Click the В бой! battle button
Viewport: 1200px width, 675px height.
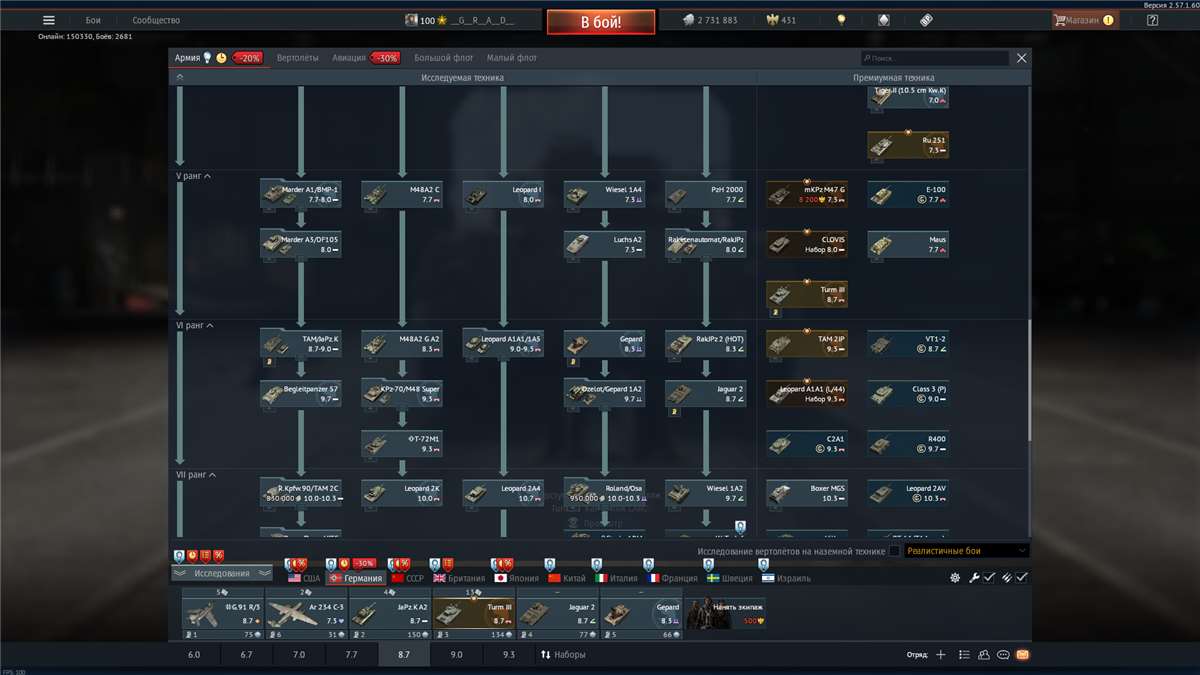tap(601, 21)
